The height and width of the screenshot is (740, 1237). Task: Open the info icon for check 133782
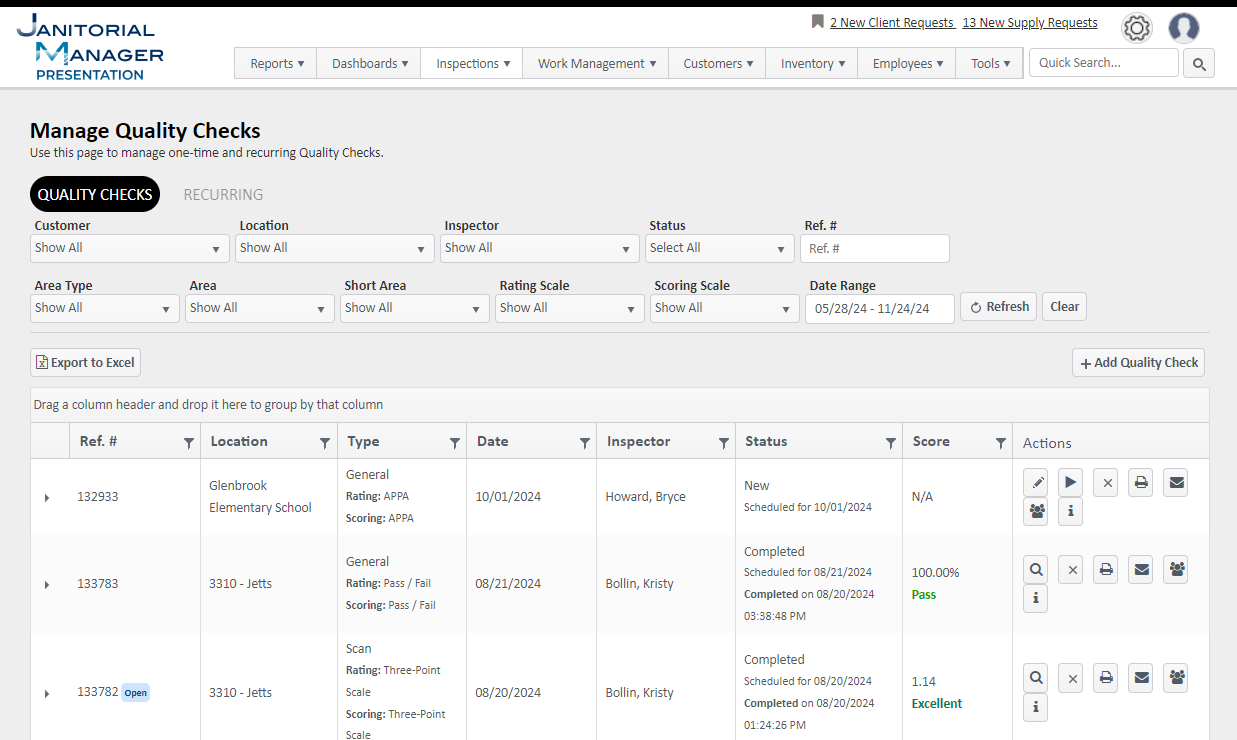(1036, 707)
